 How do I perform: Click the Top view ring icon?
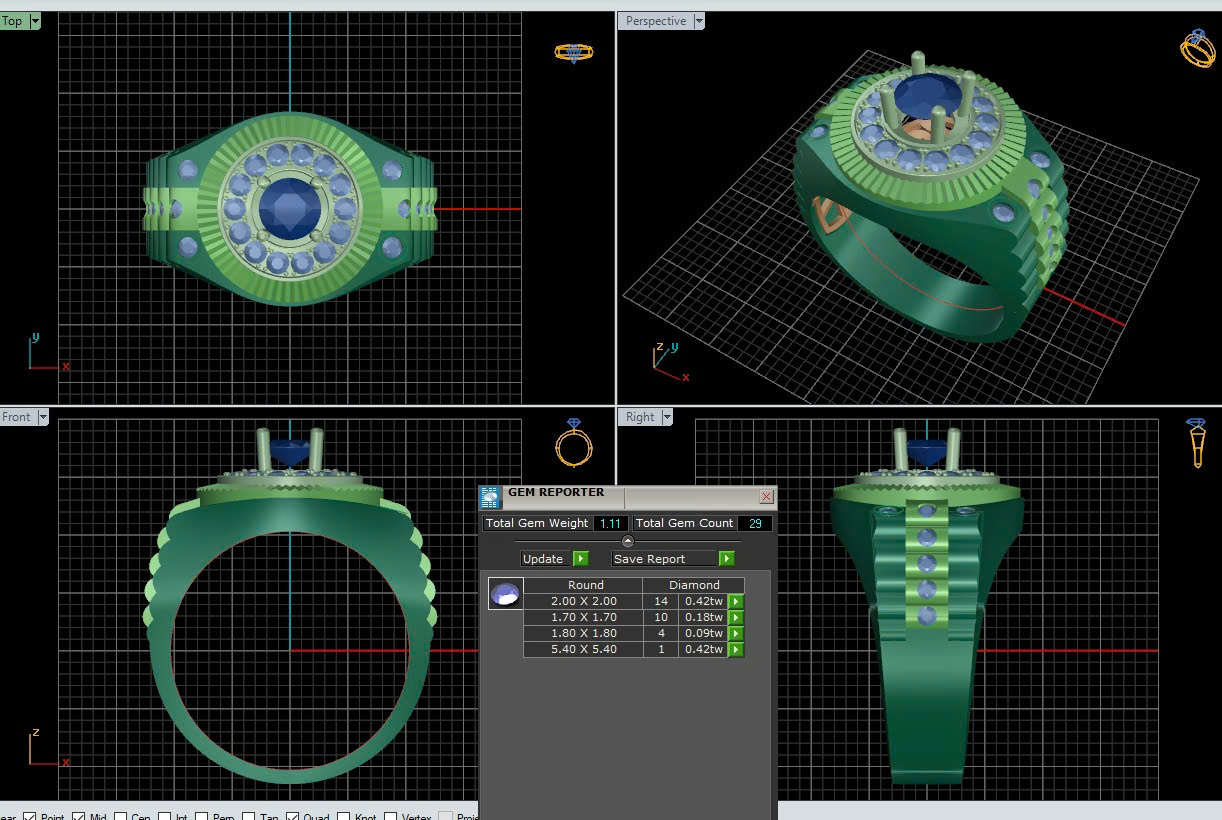(573, 52)
